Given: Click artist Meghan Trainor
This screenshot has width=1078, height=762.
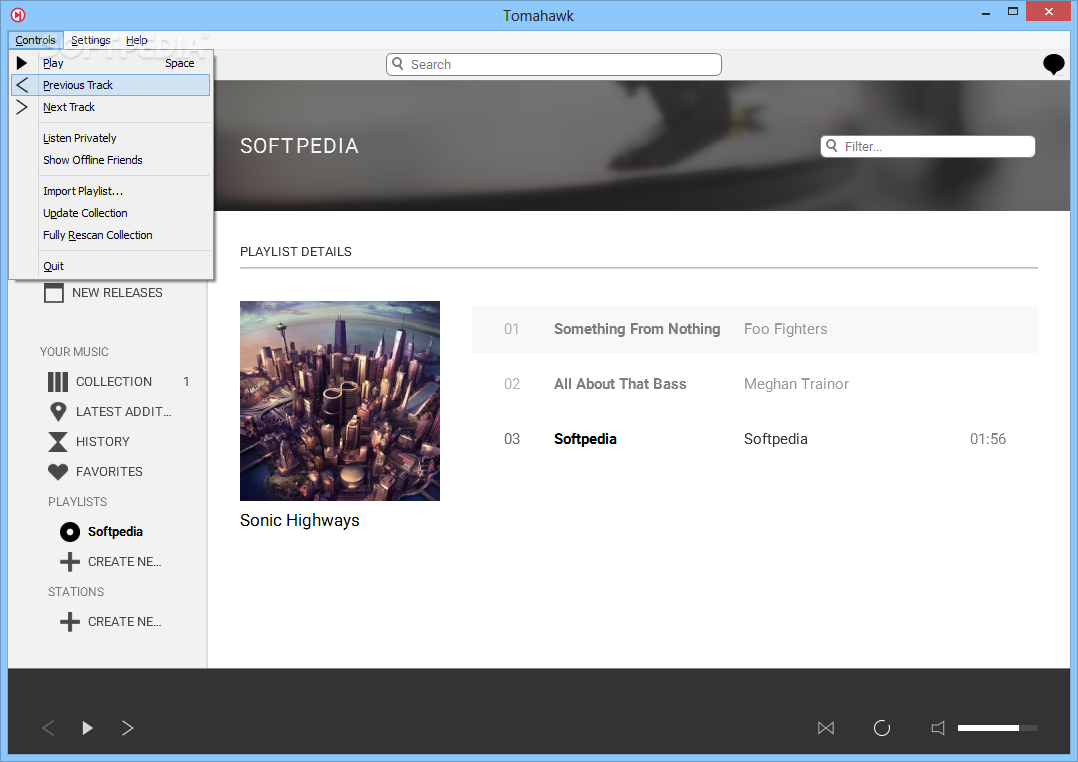Looking at the screenshot, I should tap(796, 384).
